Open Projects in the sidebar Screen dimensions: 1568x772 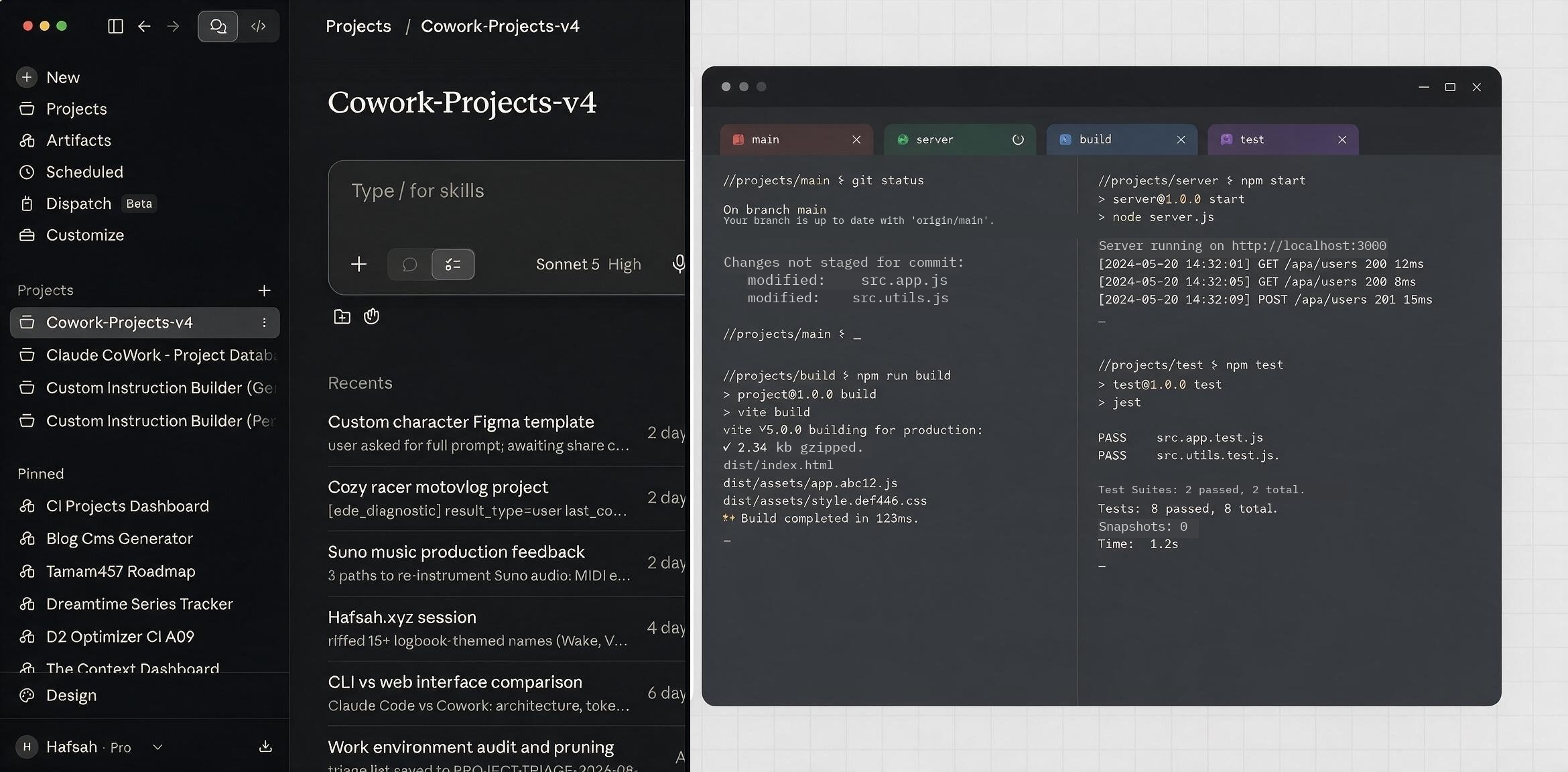[x=63, y=109]
